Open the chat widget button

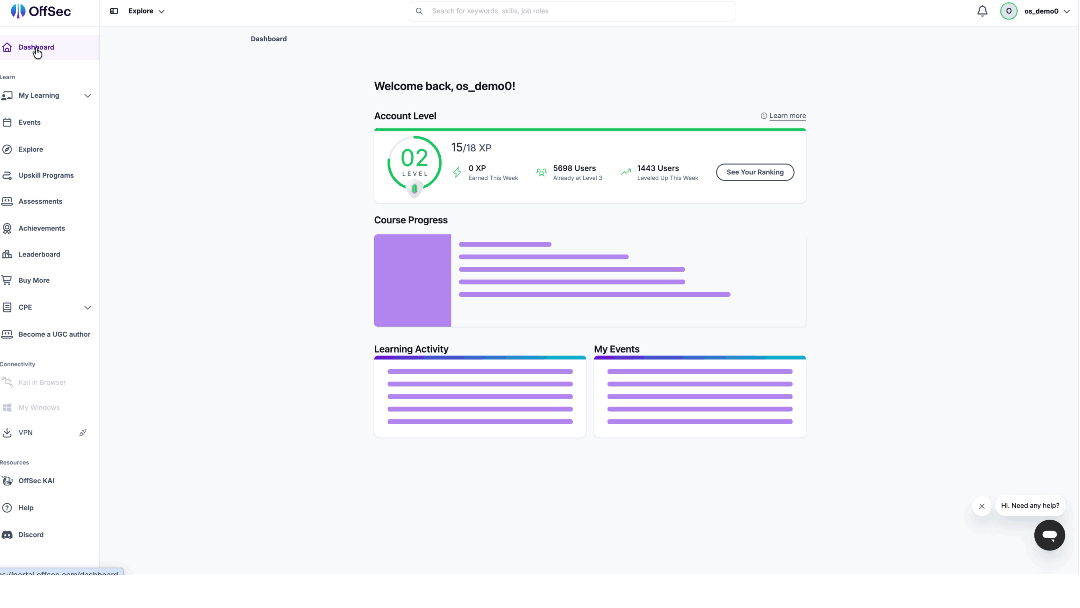tap(1049, 535)
